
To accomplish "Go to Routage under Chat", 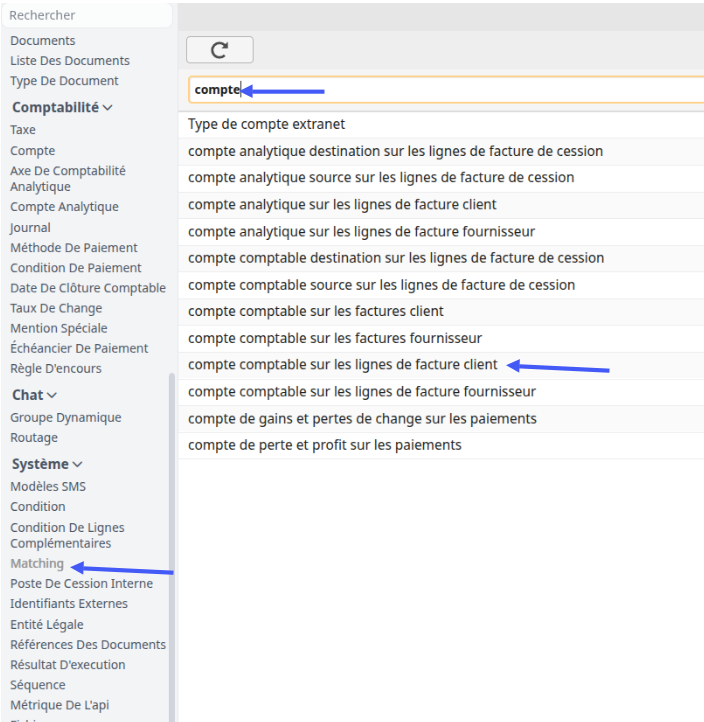I will point(34,438).
